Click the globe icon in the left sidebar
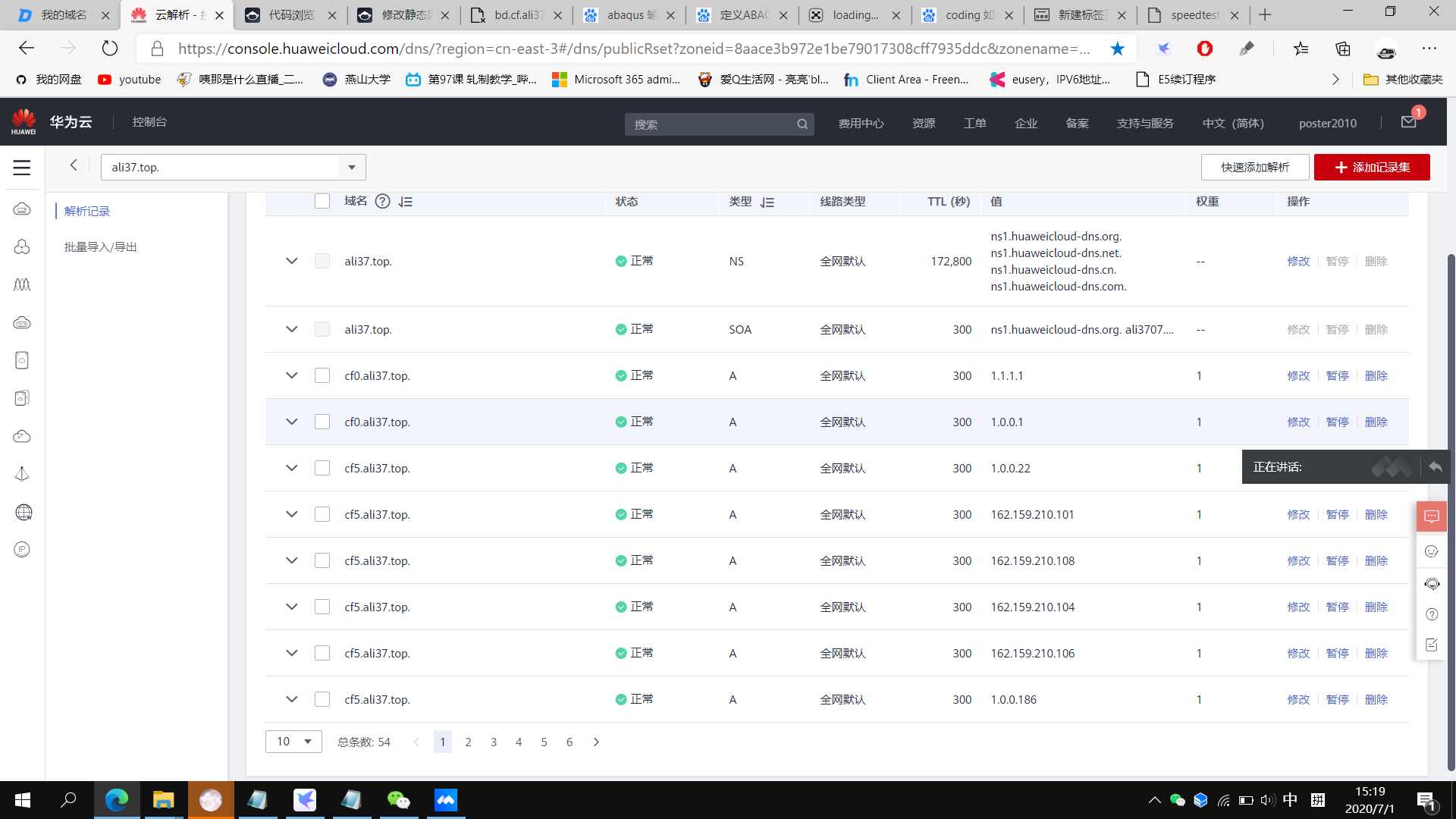Screen dimensions: 1456x819 [23, 513]
